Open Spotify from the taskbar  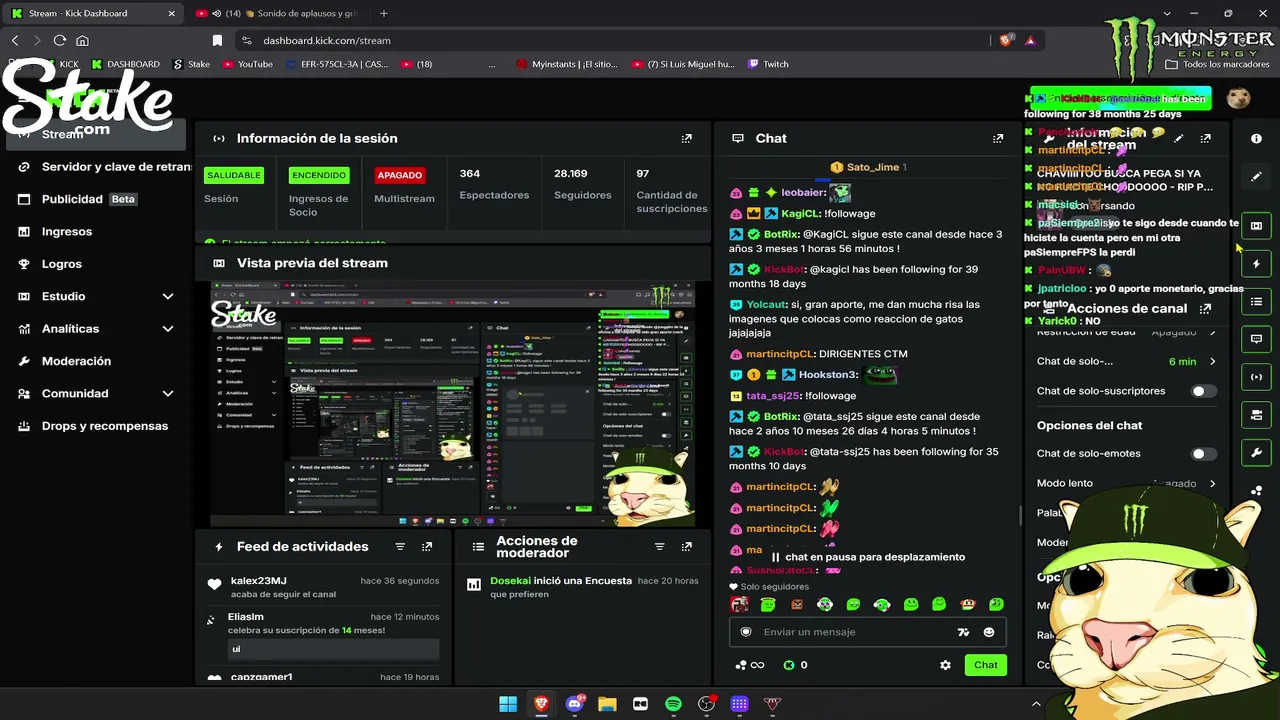click(x=673, y=704)
